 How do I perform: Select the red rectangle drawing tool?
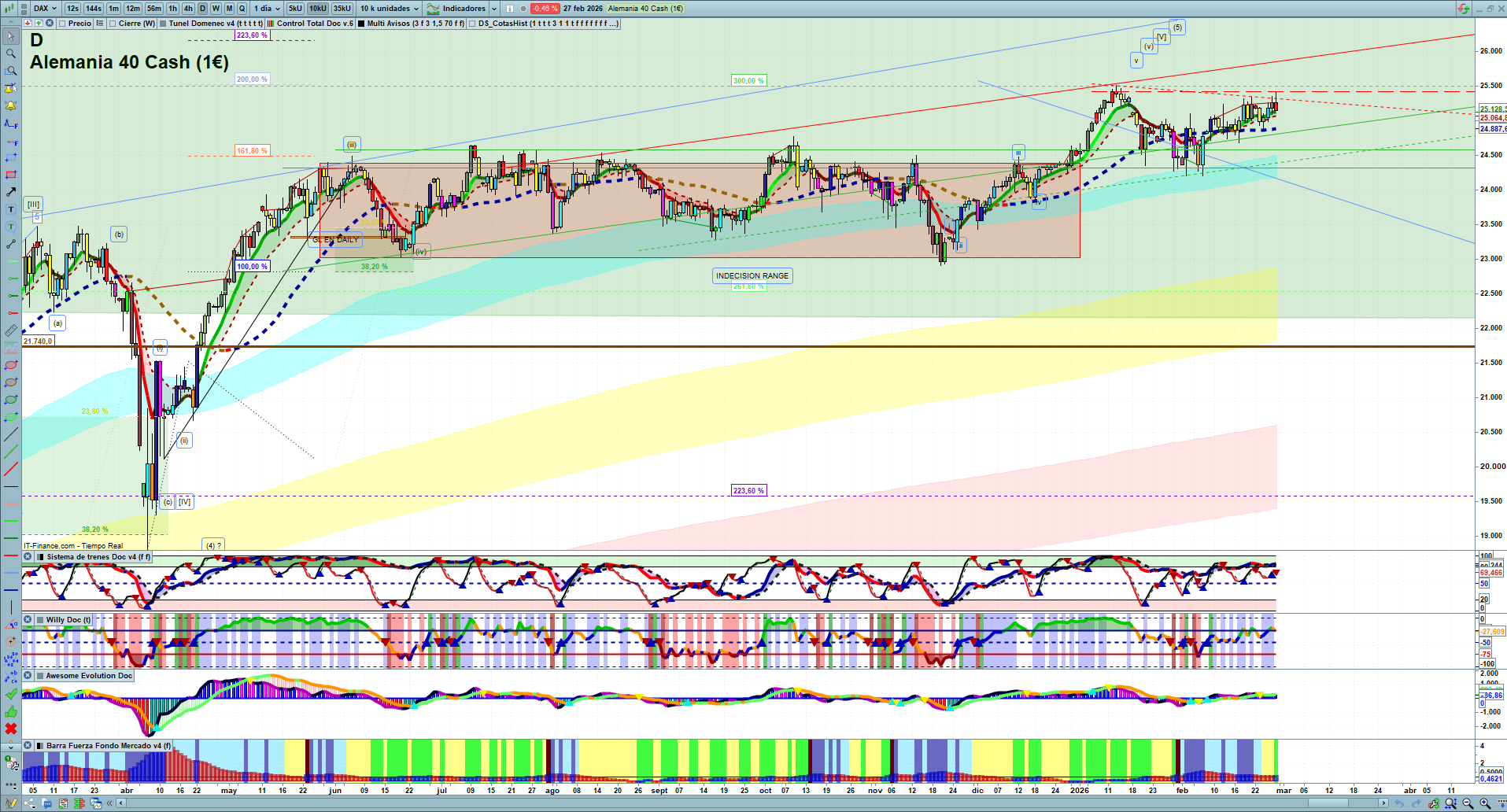(x=11, y=175)
